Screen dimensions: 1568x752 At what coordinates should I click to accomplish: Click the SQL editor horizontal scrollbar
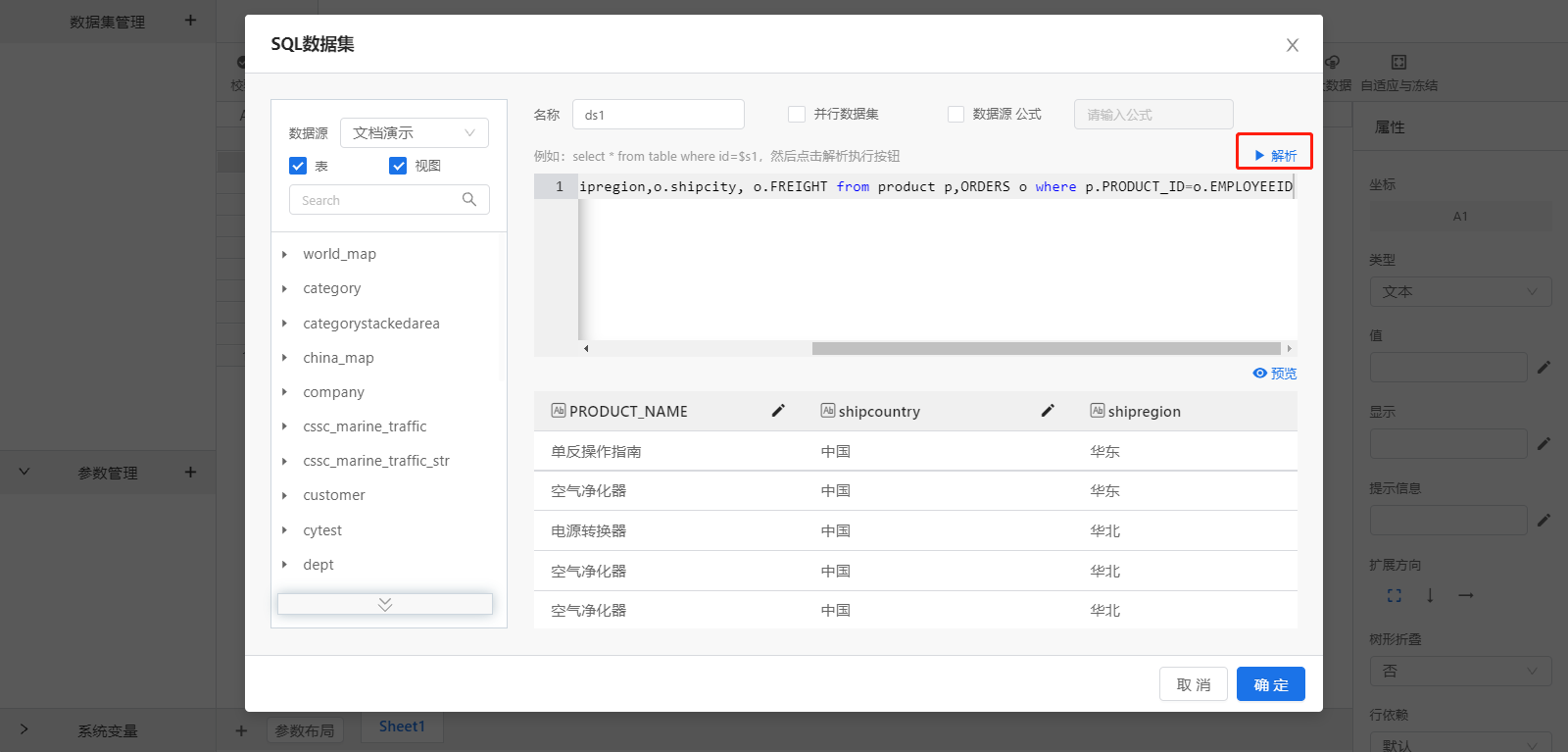tap(1047, 349)
